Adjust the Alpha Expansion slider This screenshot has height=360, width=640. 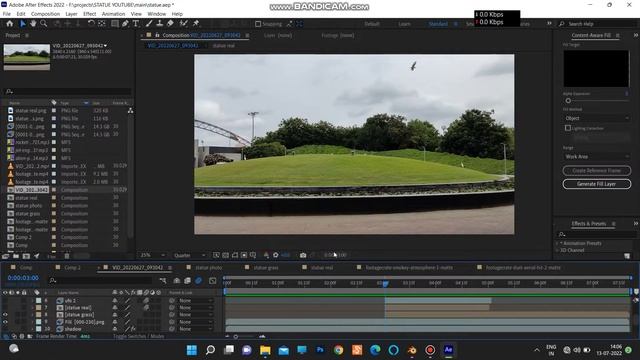tap(568, 101)
